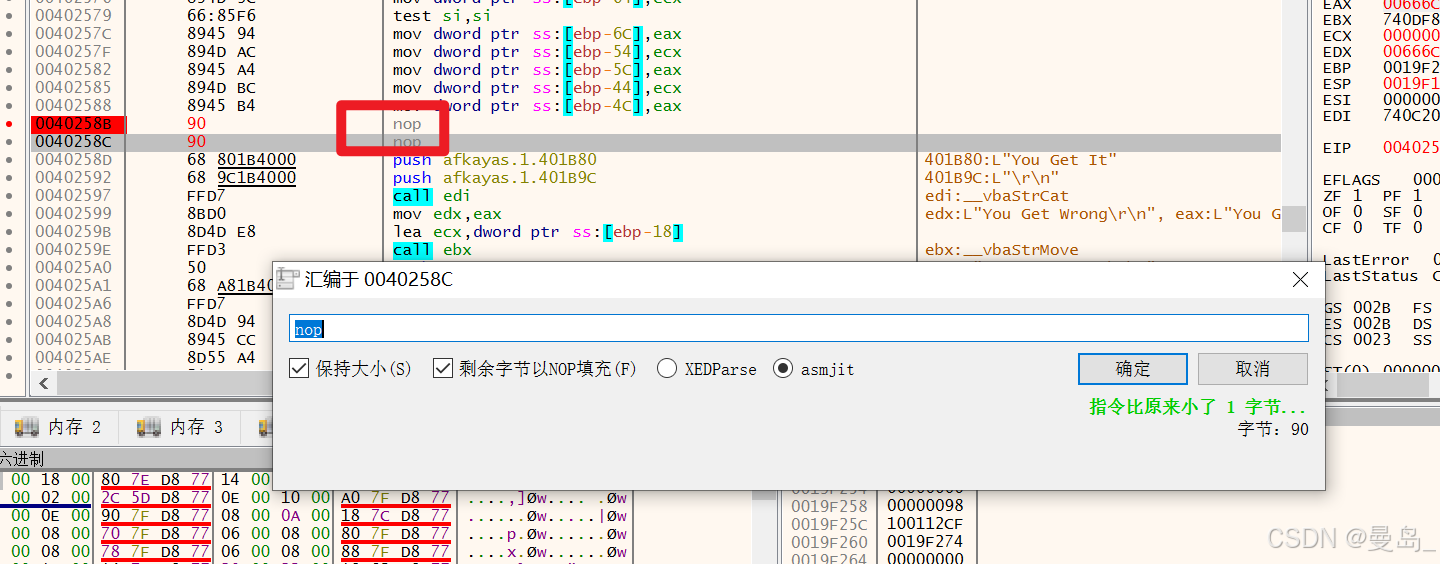Image resolution: width=1440 pixels, height=564 pixels.
Task: Toggle breakpoint bullet beside address 00402597
Action: click(x=9, y=196)
